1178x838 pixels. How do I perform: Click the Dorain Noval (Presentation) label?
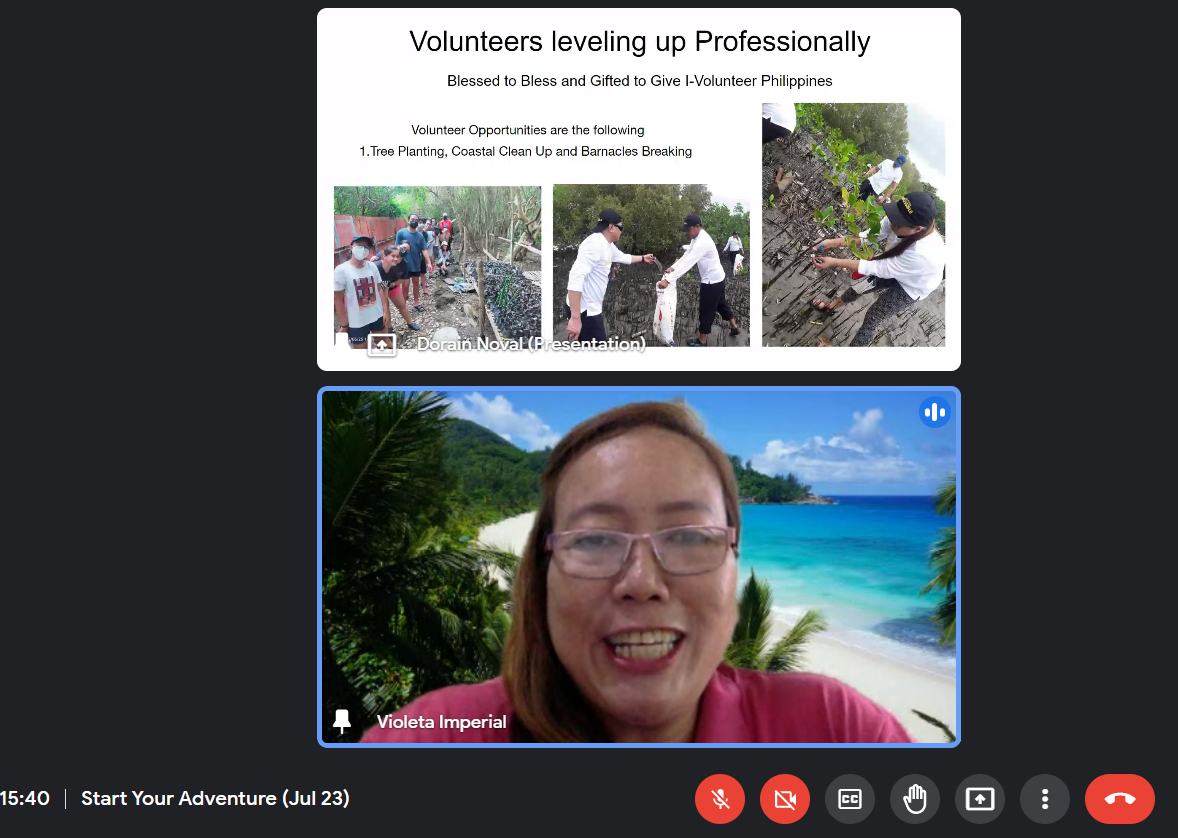click(530, 344)
